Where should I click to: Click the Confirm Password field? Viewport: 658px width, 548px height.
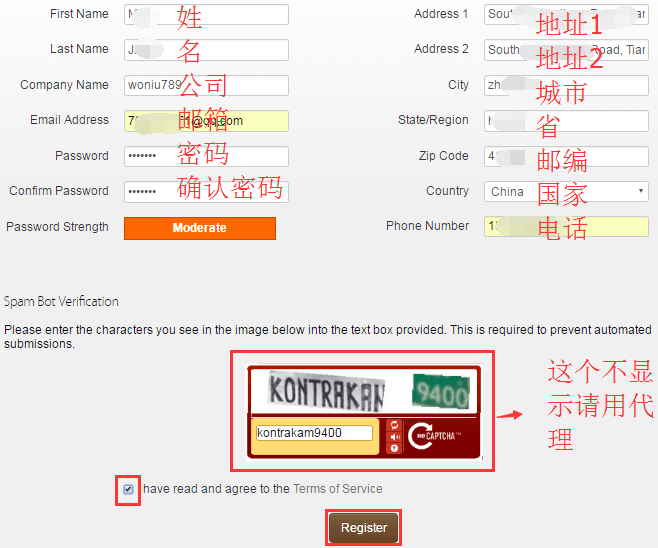pos(206,191)
